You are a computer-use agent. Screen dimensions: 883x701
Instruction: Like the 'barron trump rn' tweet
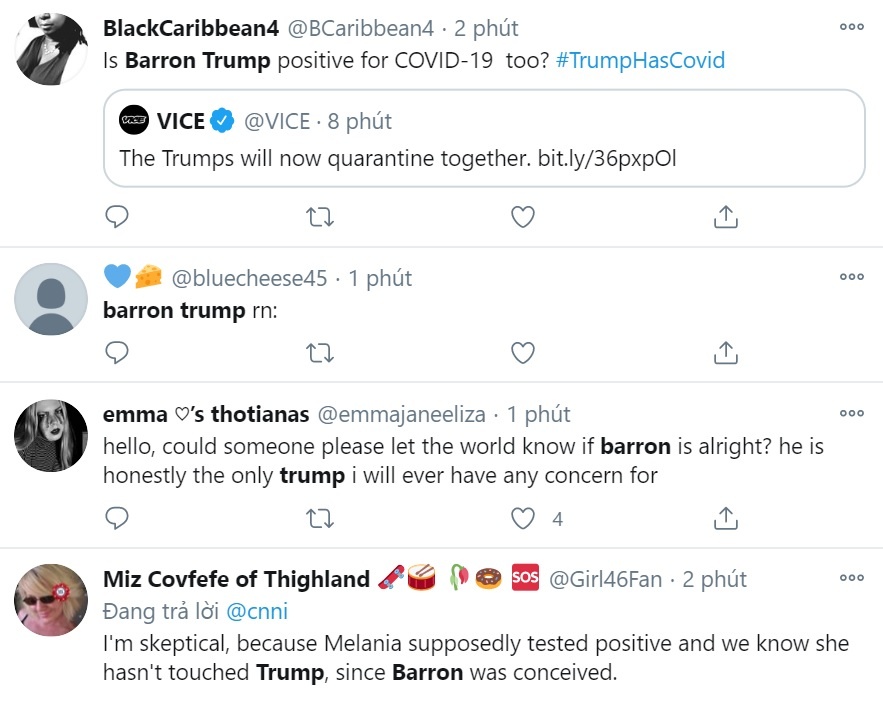click(x=522, y=352)
